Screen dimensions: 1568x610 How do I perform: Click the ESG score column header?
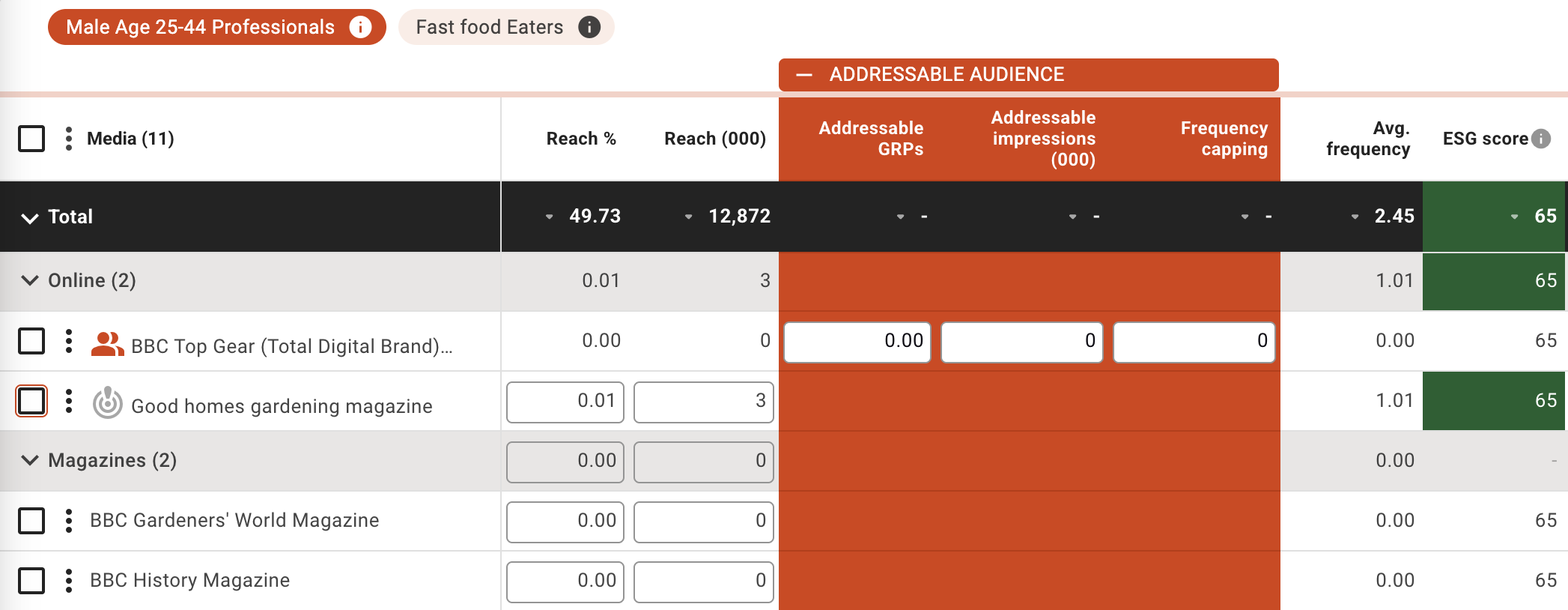pyautogui.click(x=1486, y=139)
